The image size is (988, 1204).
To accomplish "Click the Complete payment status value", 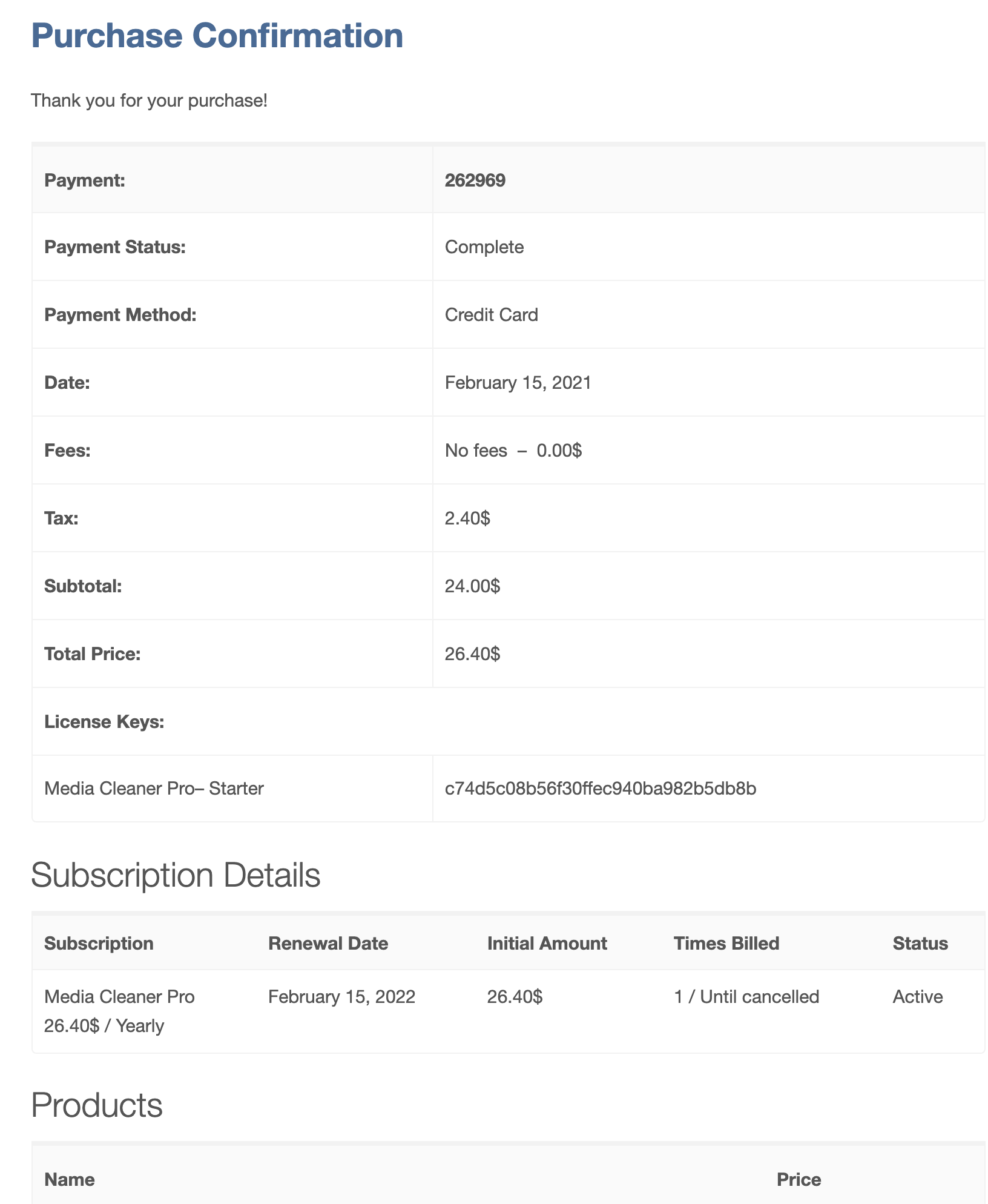I will (x=484, y=247).
